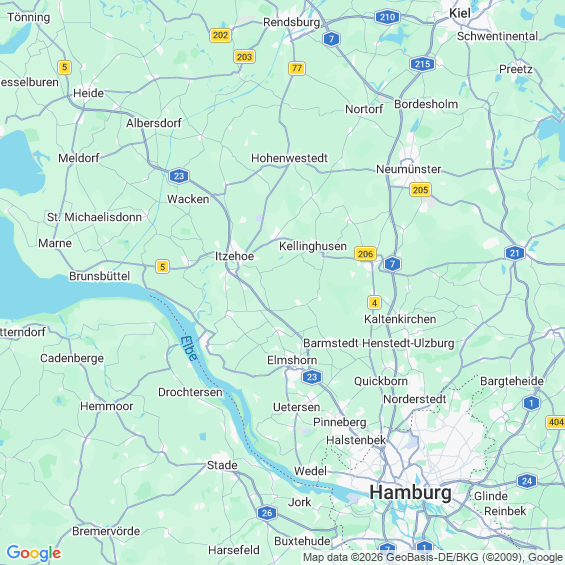Click the Brunsbüttel town label

point(99,276)
